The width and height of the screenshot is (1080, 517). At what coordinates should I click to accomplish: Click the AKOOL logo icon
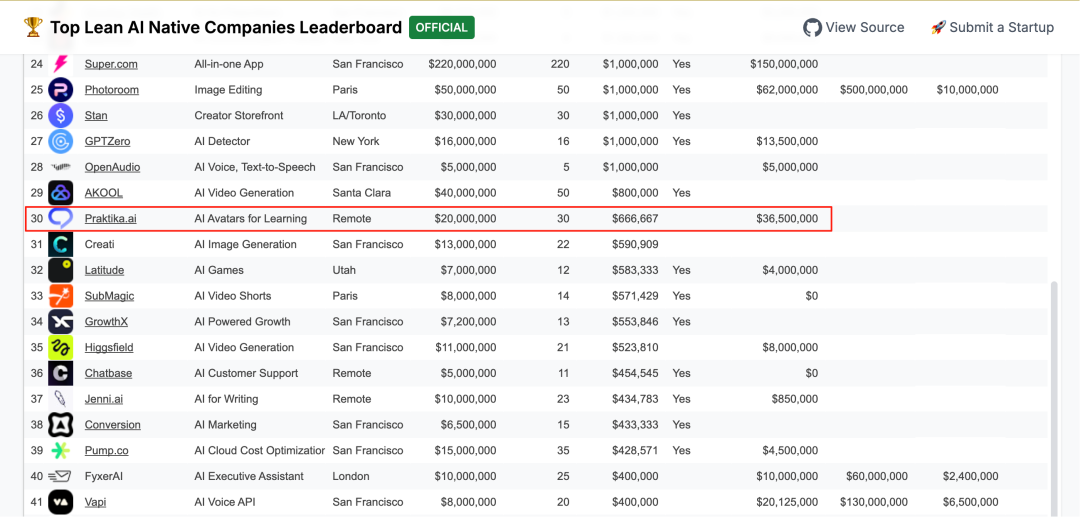pyautogui.click(x=61, y=193)
